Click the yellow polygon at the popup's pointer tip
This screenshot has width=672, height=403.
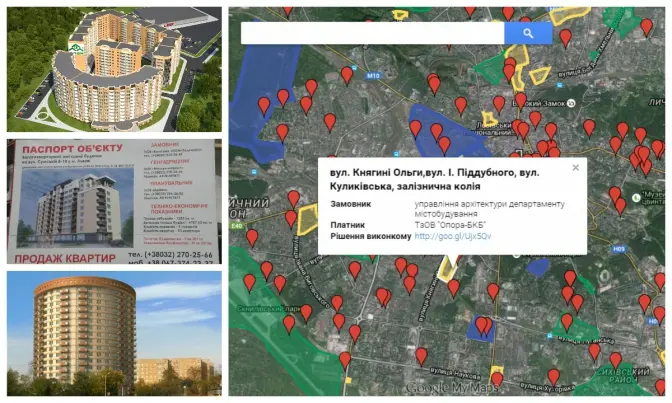tap(447, 268)
